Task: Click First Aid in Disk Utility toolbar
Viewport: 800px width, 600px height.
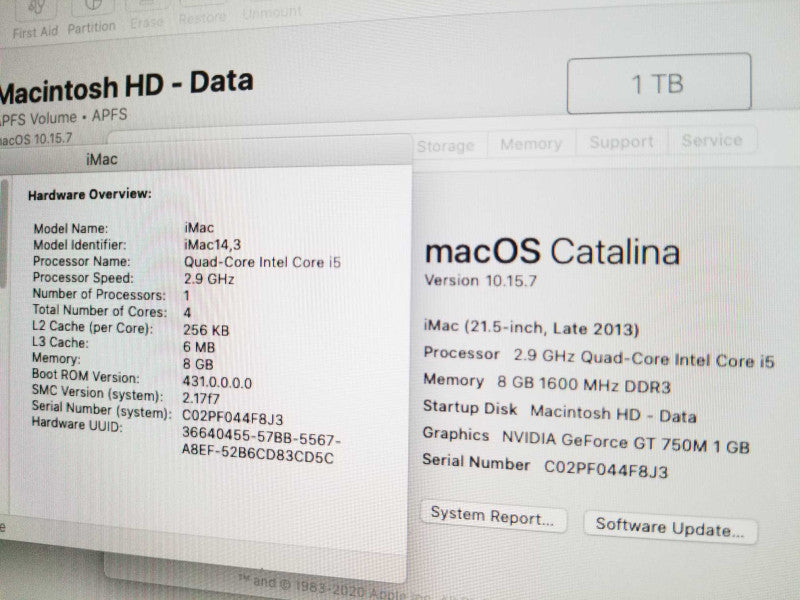Action: 36,21
